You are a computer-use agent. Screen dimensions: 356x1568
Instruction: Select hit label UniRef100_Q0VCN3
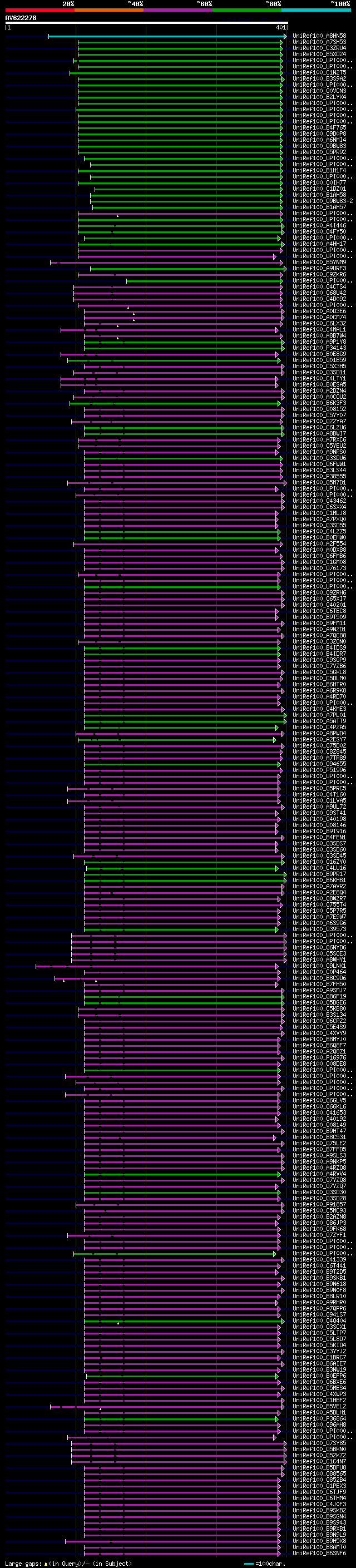(x=319, y=91)
